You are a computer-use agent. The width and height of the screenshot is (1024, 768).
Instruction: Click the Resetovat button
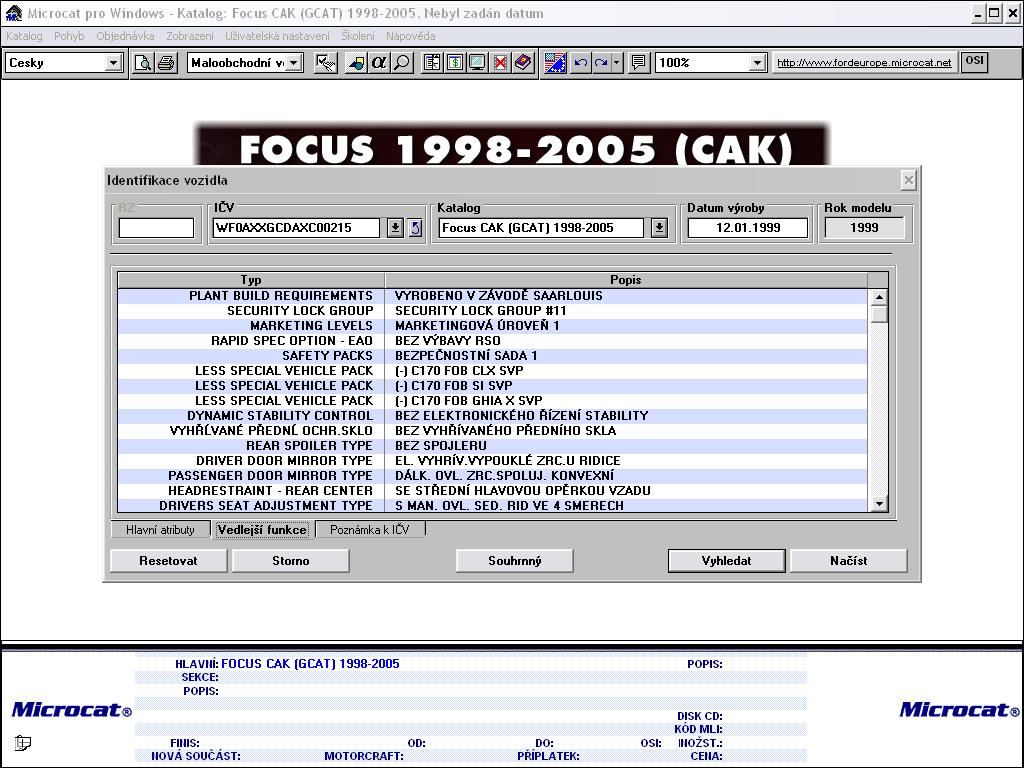tap(168, 561)
